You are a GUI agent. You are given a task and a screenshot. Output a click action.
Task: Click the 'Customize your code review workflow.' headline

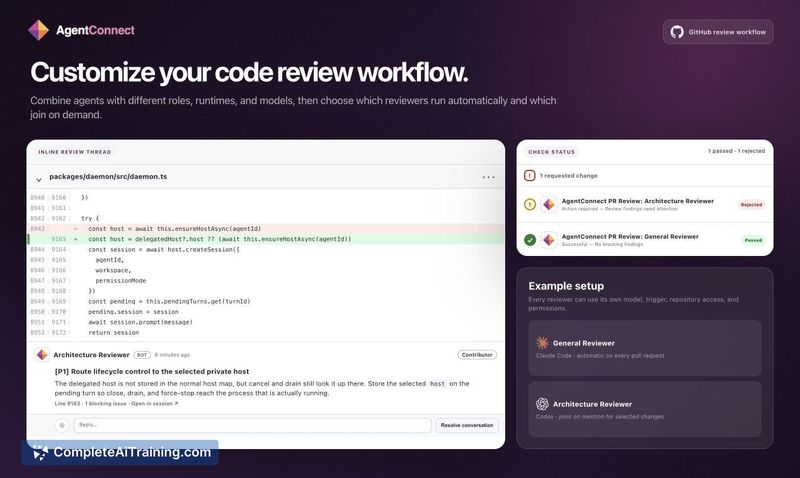point(249,72)
